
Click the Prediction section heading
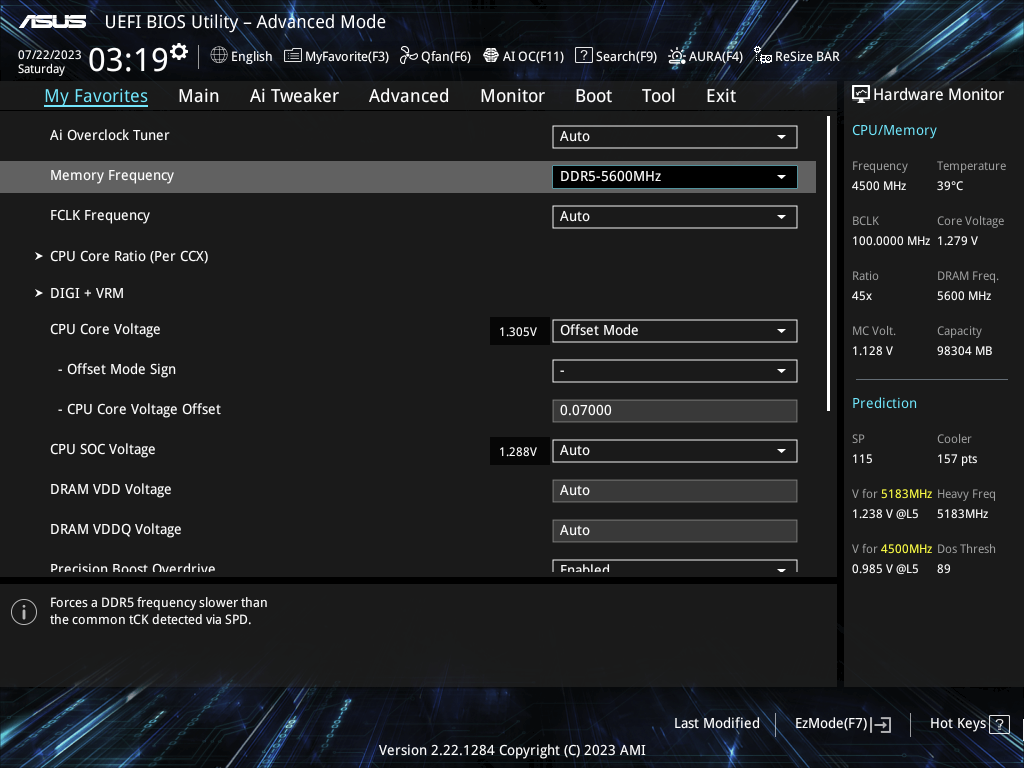point(884,404)
